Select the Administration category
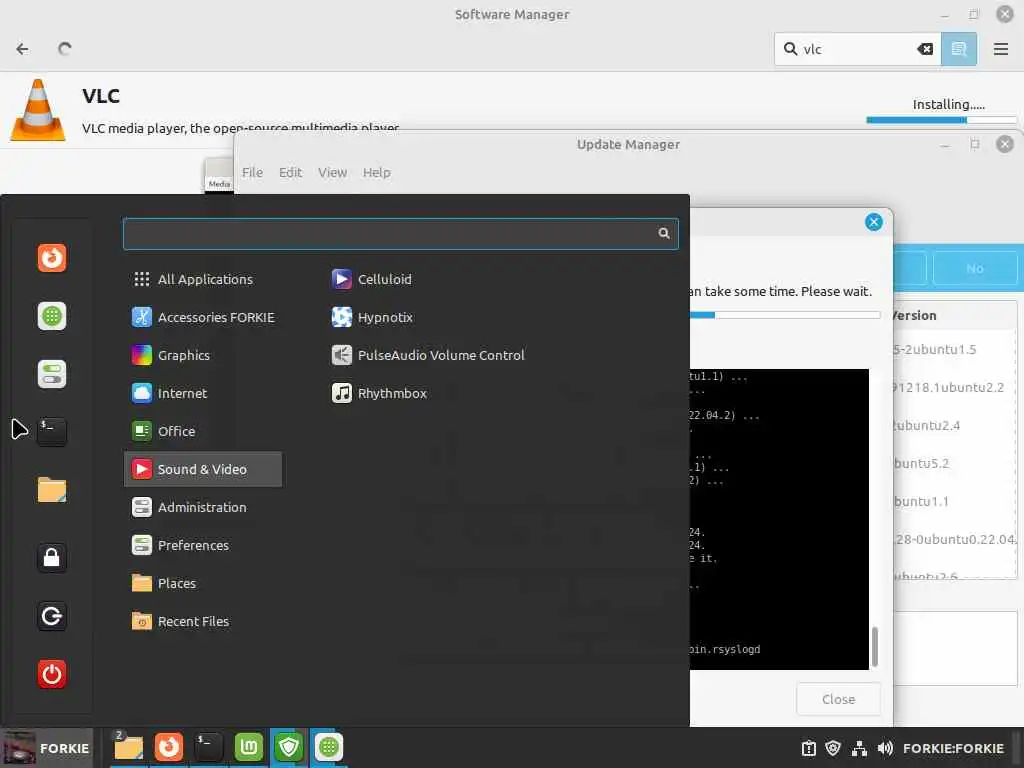The image size is (1024, 768). tap(203, 507)
